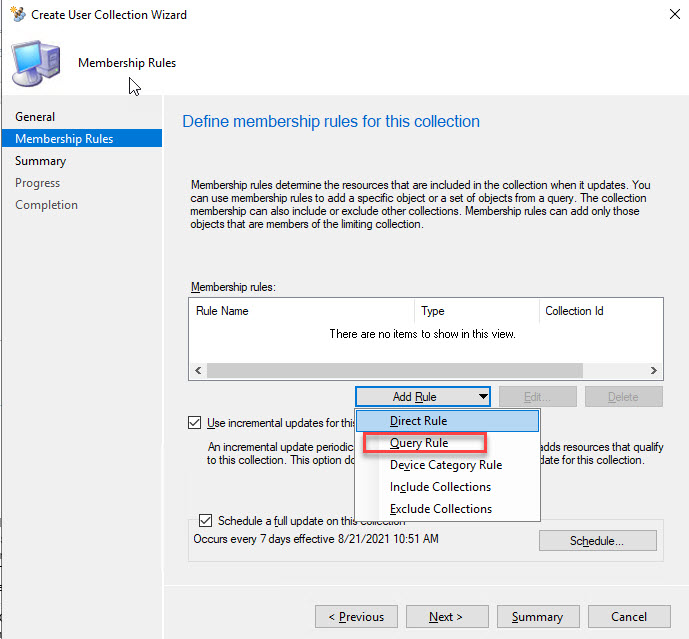
Task: Open the Add Rule dropdown button
Action: point(423,397)
